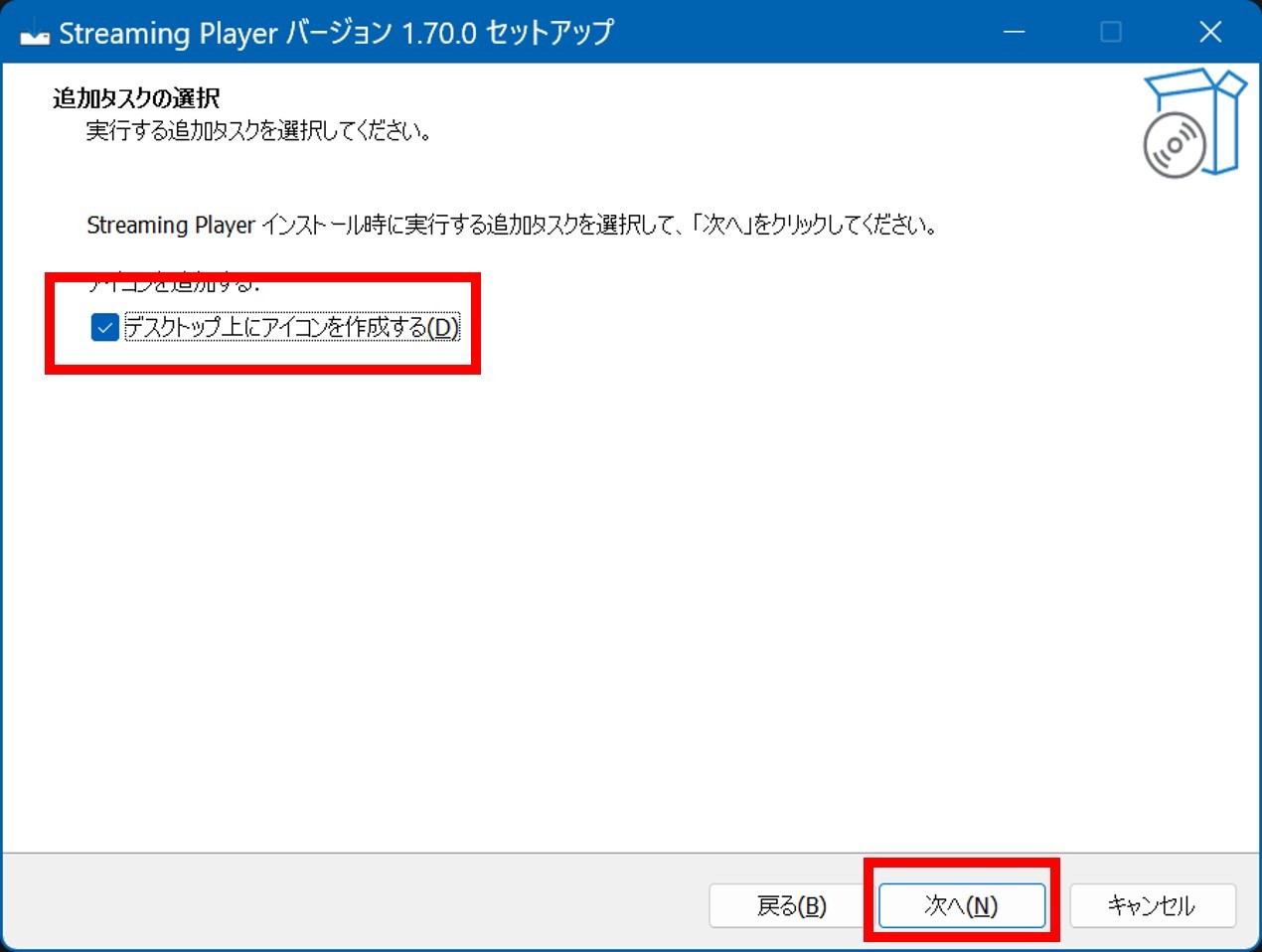Viewport: 1262px width, 952px height.
Task: Click the Streaming Player icon in the title bar
Action: [x=33, y=32]
